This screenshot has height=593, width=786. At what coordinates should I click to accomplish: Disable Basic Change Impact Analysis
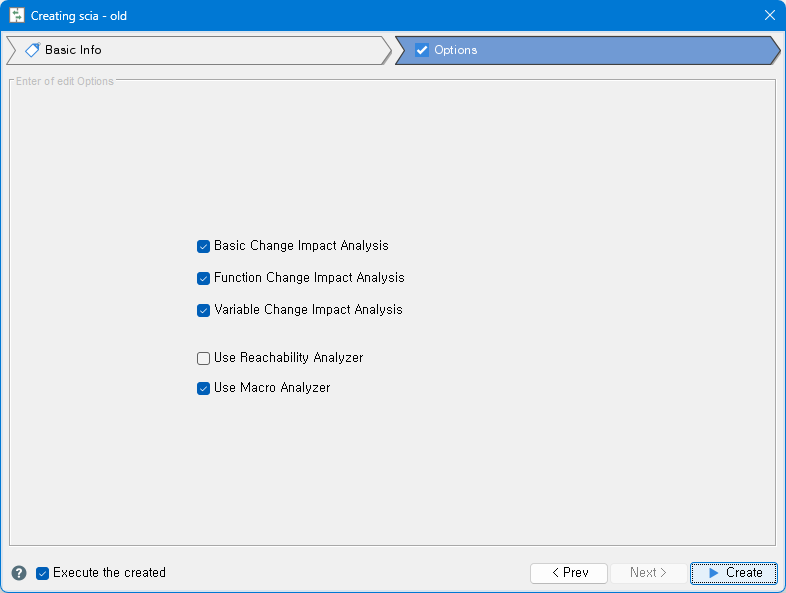tap(204, 246)
